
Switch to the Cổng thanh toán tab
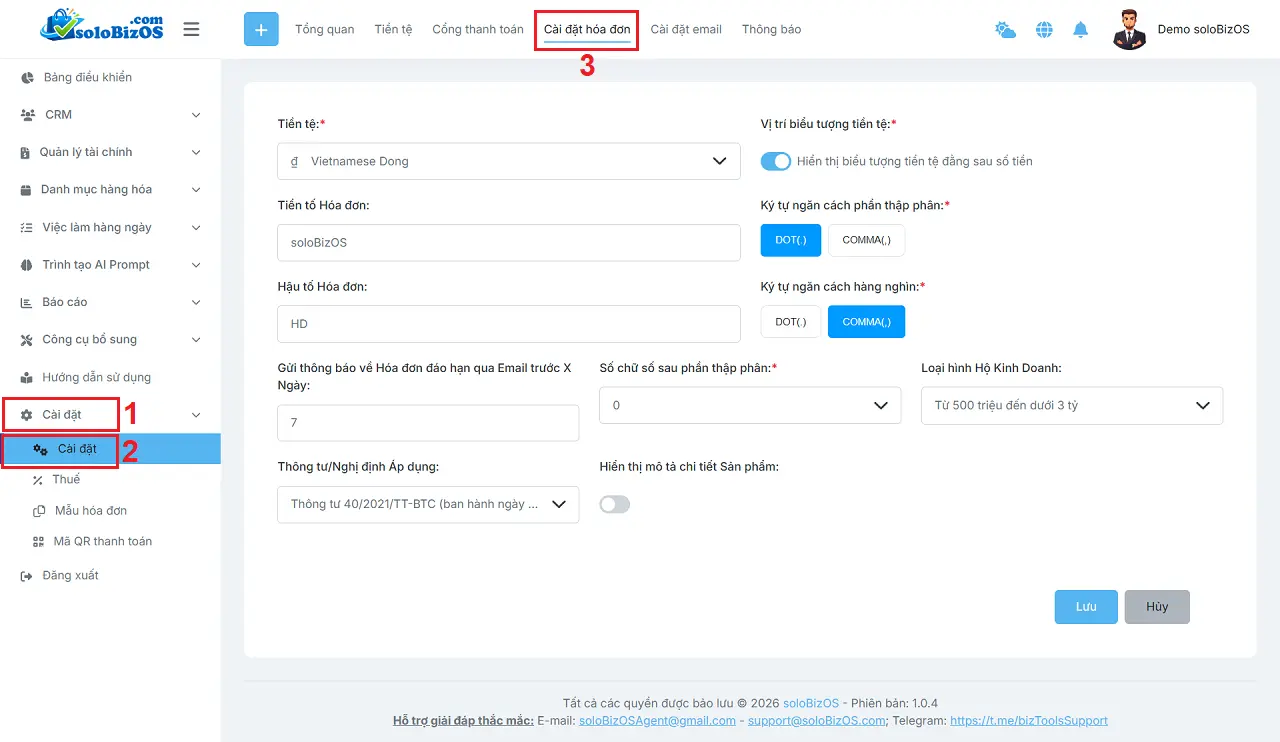(478, 30)
